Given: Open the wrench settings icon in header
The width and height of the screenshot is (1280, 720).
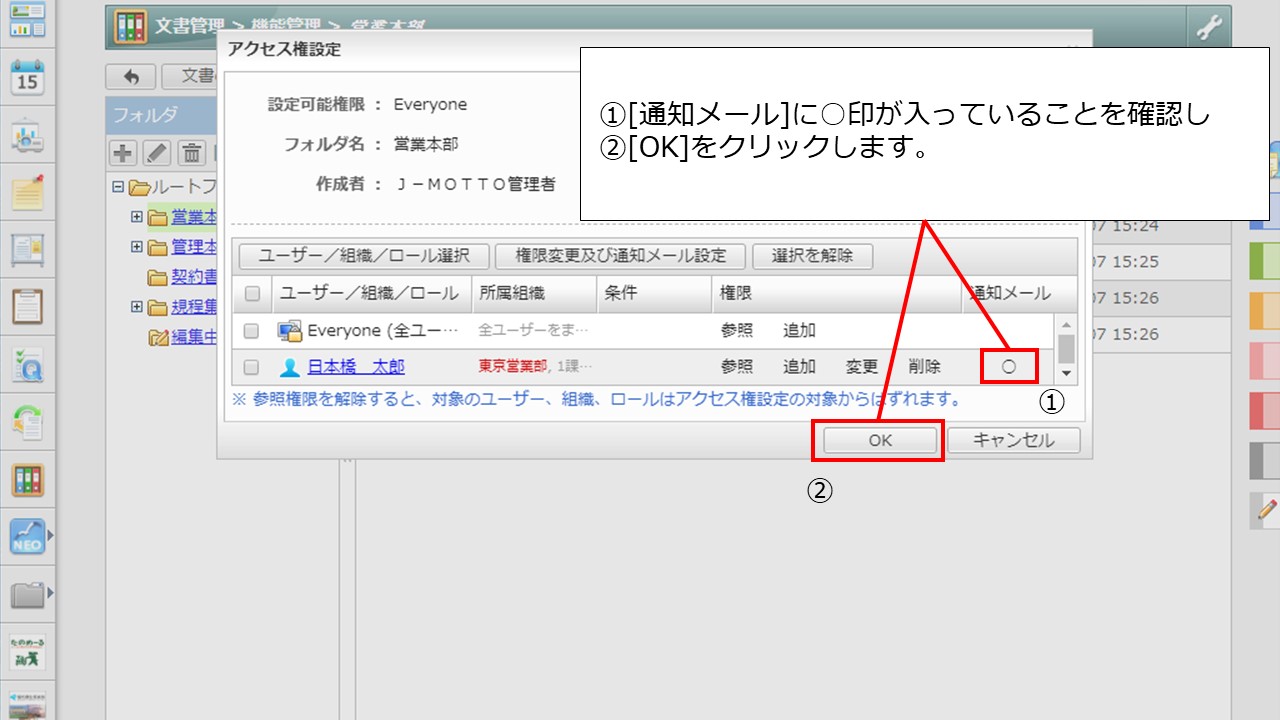Looking at the screenshot, I should click(x=1209, y=28).
